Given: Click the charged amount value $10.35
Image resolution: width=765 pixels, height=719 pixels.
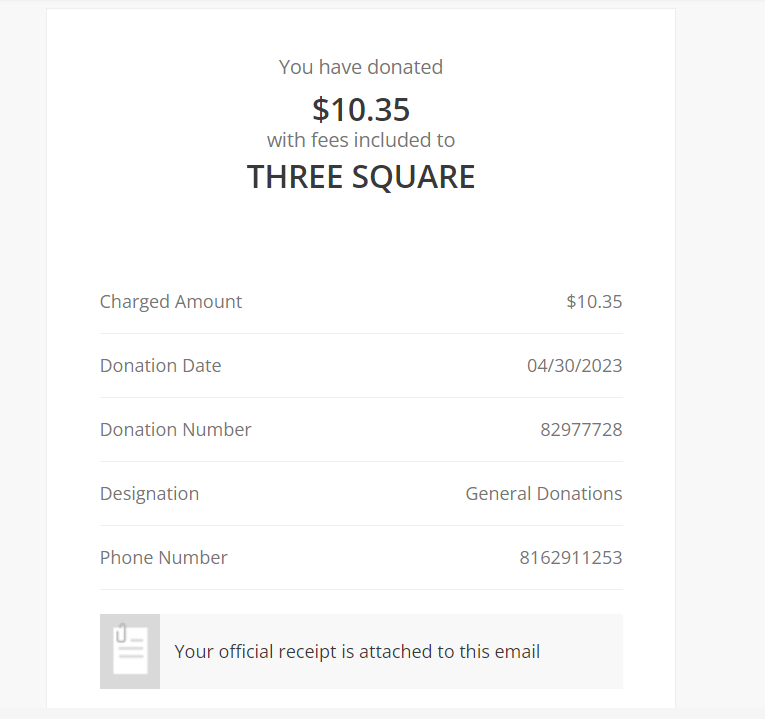Looking at the screenshot, I should point(594,302).
